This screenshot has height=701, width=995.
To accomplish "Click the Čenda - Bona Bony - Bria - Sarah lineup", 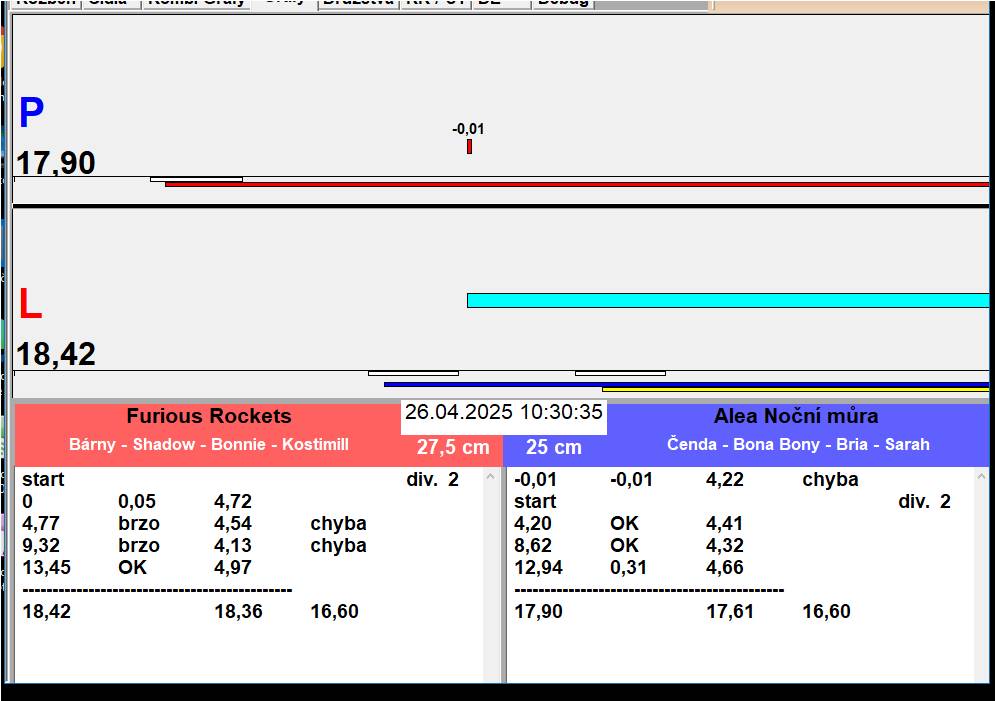I will tap(798, 444).
